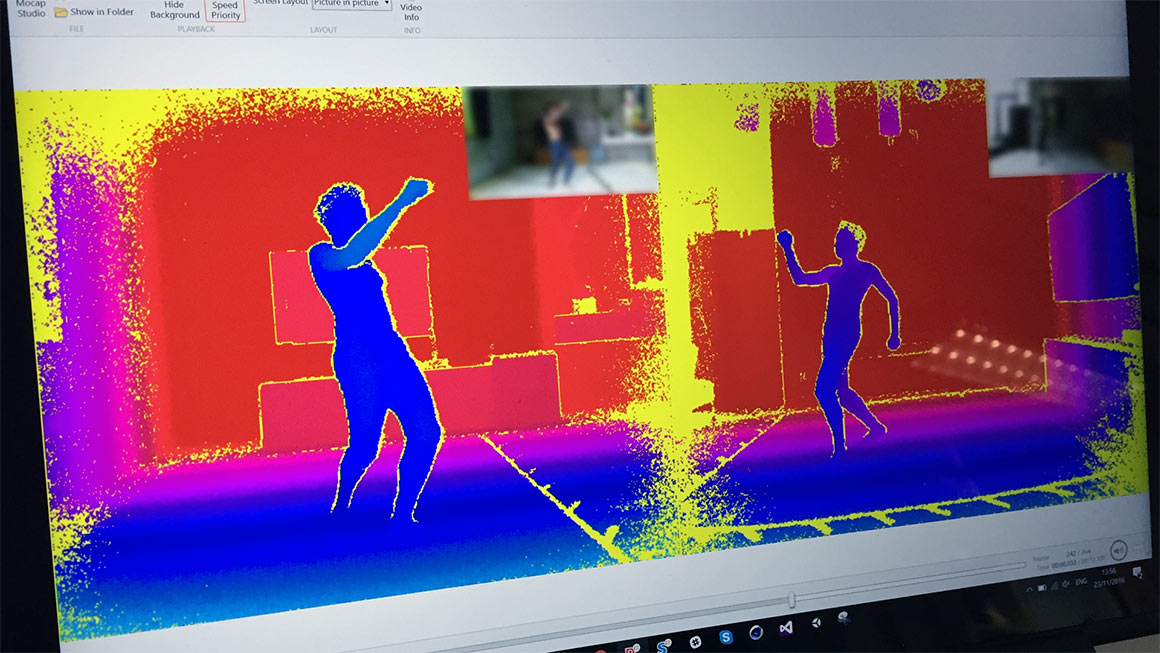Viewport: 1160px width, 653px height.
Task: Toggle the Speed Priority option
Action: coord(225,10)
